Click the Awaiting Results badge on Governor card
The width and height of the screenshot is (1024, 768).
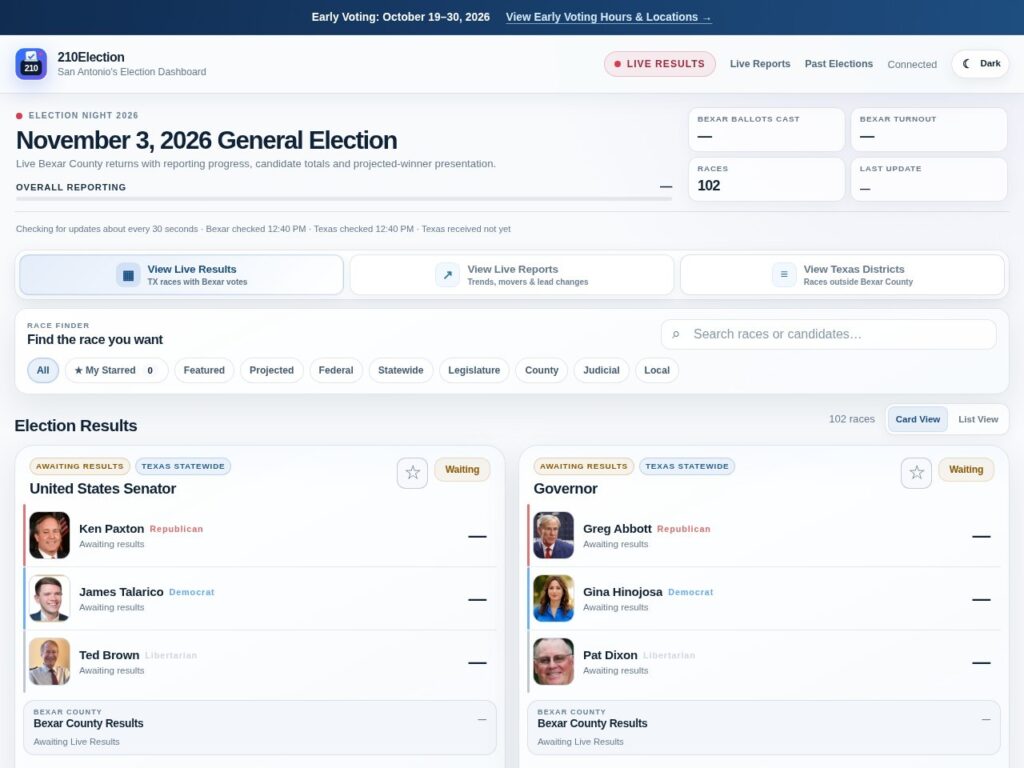(x=583, y=466)
